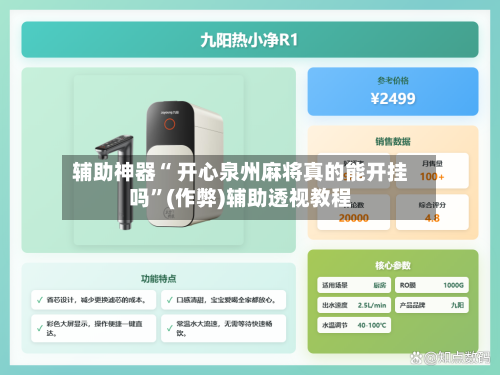
Task: Click the 口感清甜，宝宝爱喝 feature text
Action: coord(226,300)
